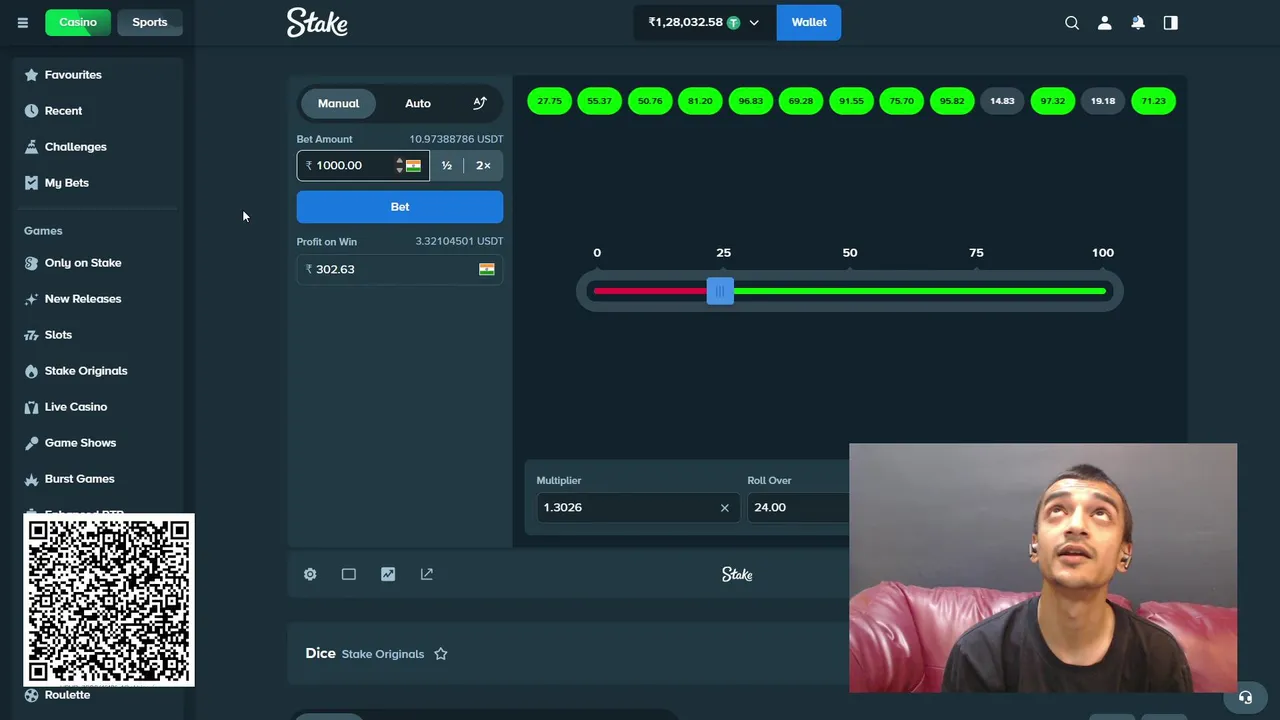Viewport: 1280px width, 720px height.
Task: Open past result 14.83
Action: [1002, 101]
